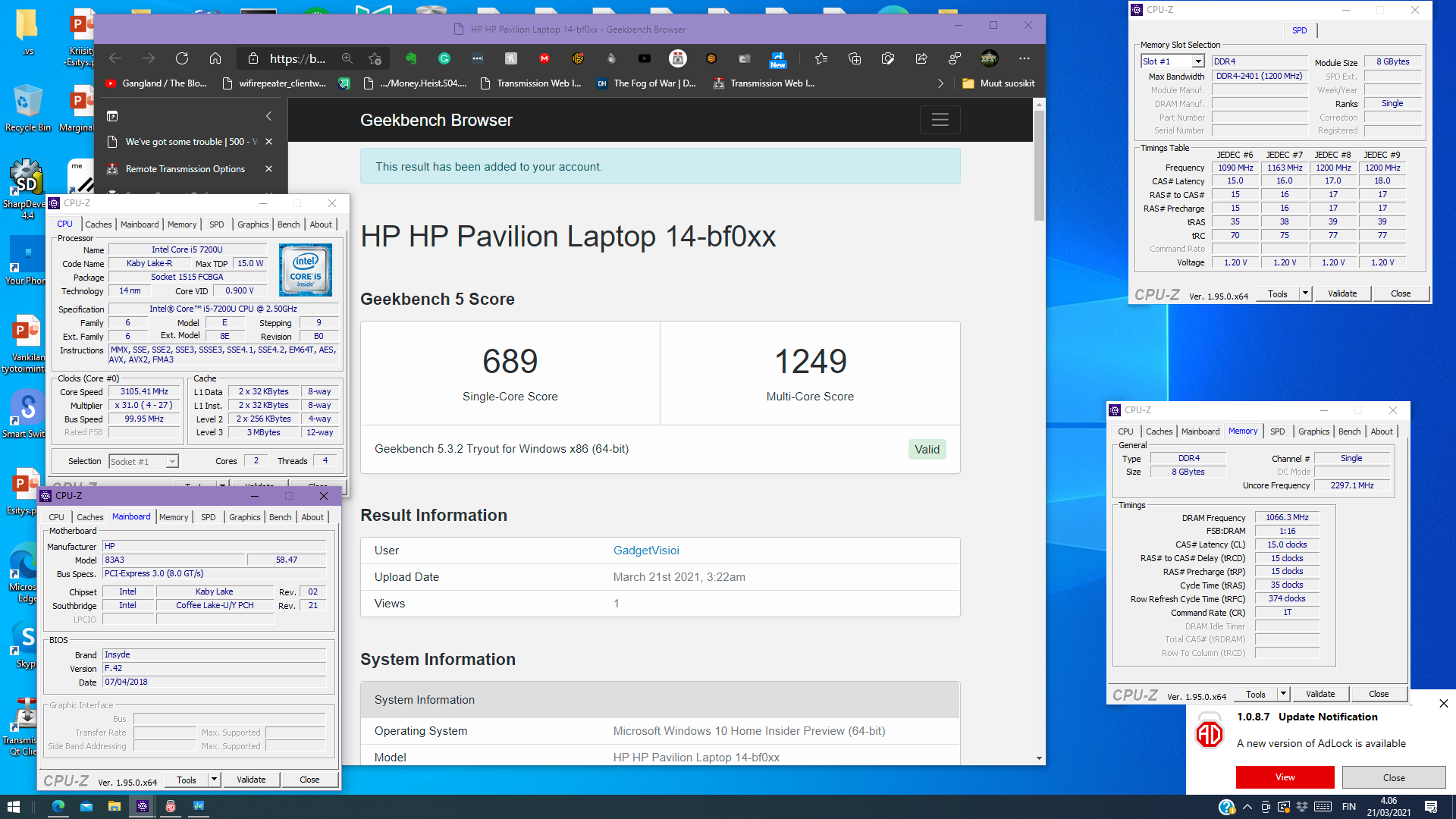Collapse the vertical tabs pane chevron
Image resolution: width=1456 pixels, height=819 pixels.
[x=268, y=116]
